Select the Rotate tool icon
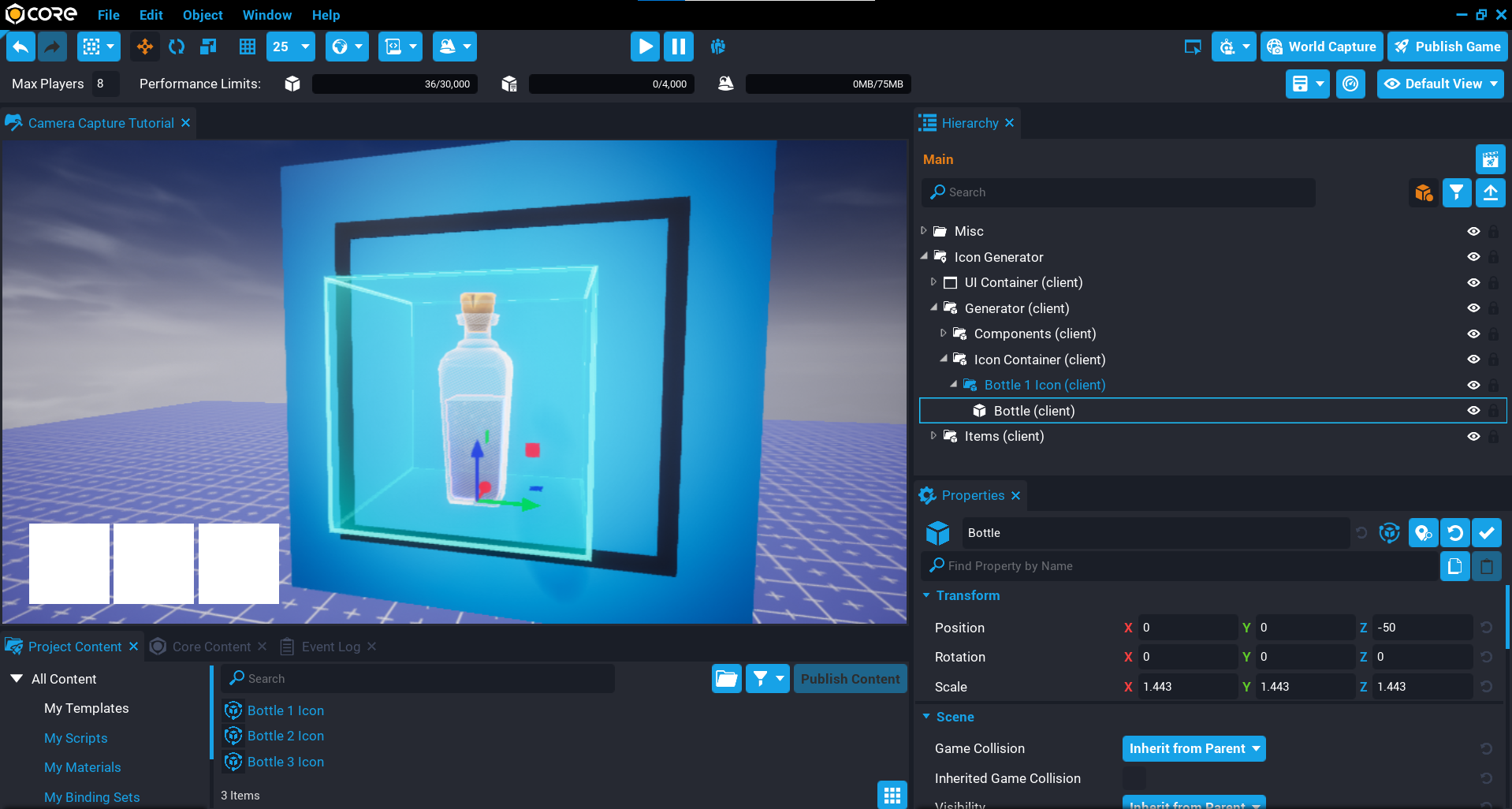This screenshot has height=809, width=1512. pyautogui.click(x=177, y=47)
